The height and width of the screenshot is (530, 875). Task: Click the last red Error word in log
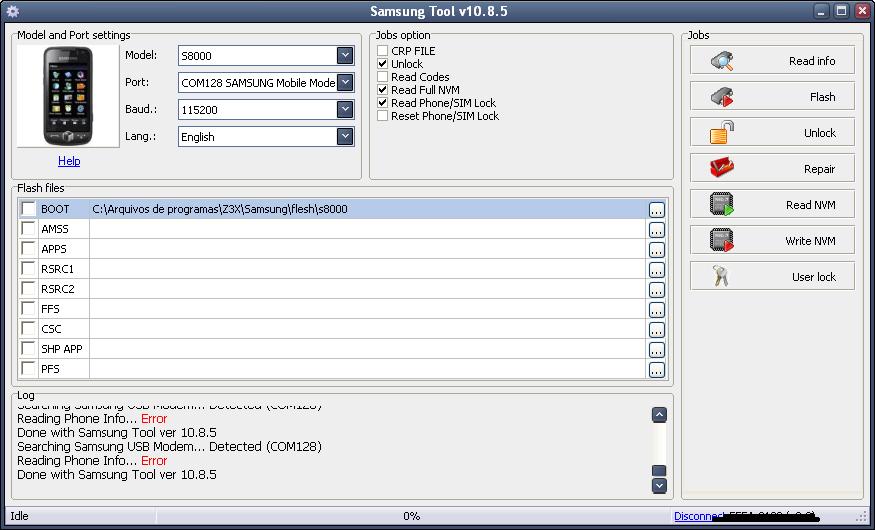coord(154,461)
